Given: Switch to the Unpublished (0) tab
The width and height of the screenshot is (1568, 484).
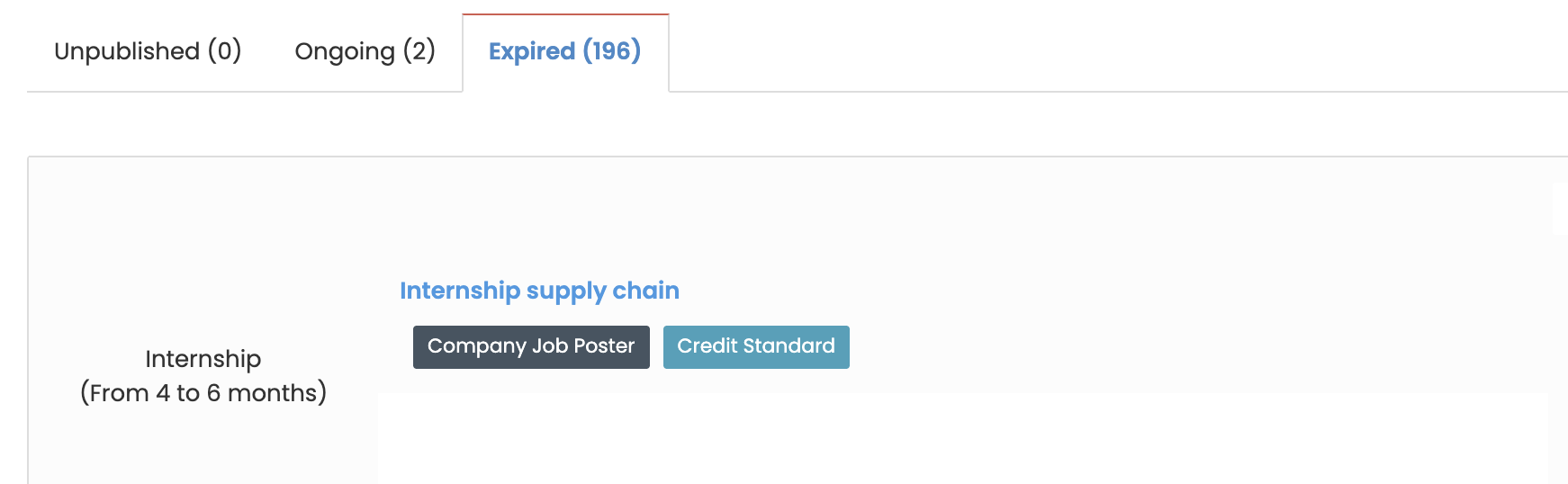Looking at the screenshot, I should click(148, 51).
